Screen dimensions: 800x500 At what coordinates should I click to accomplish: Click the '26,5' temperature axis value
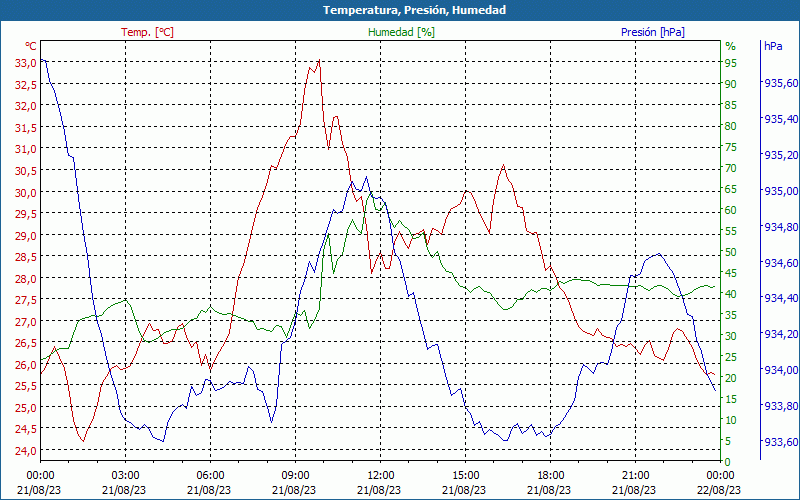(26, 343)
